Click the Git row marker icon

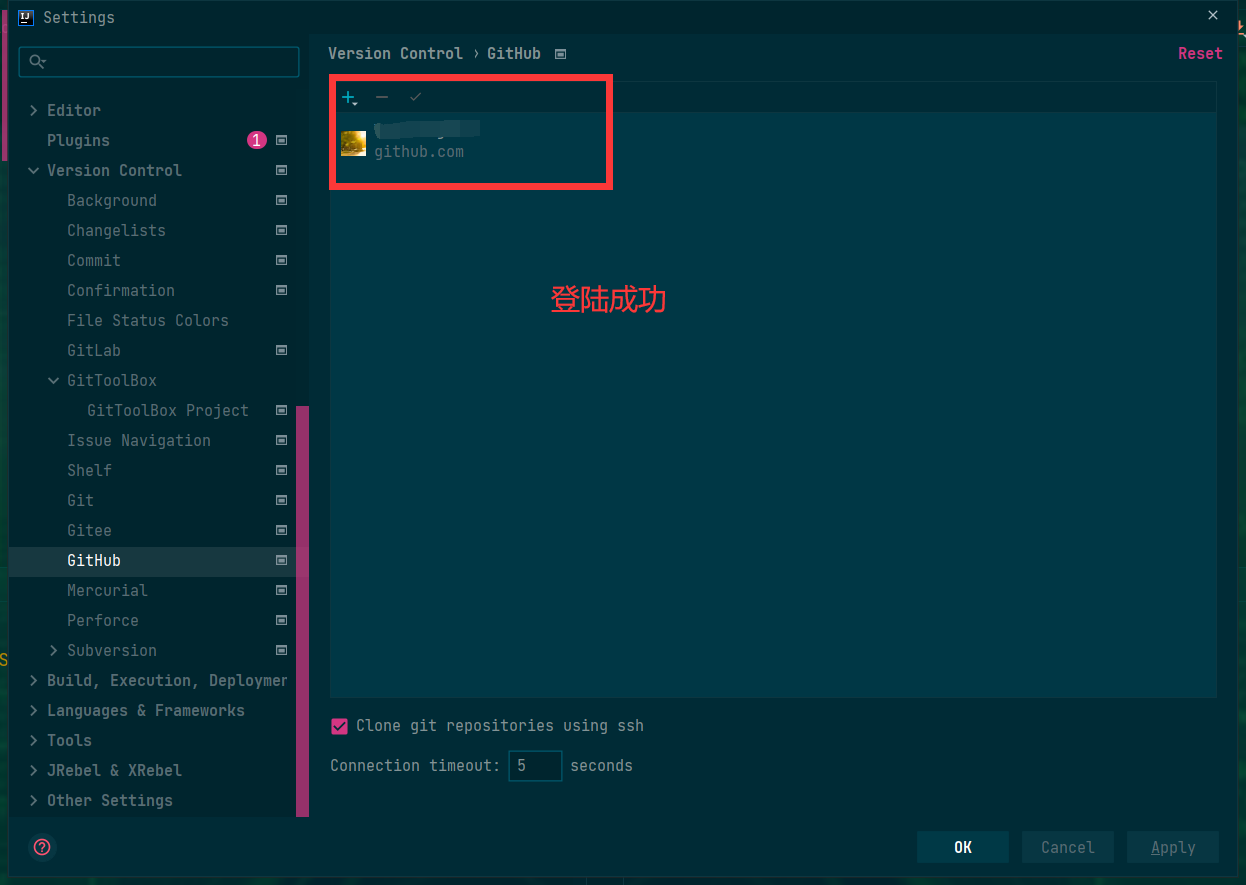(x=281, y=500)
